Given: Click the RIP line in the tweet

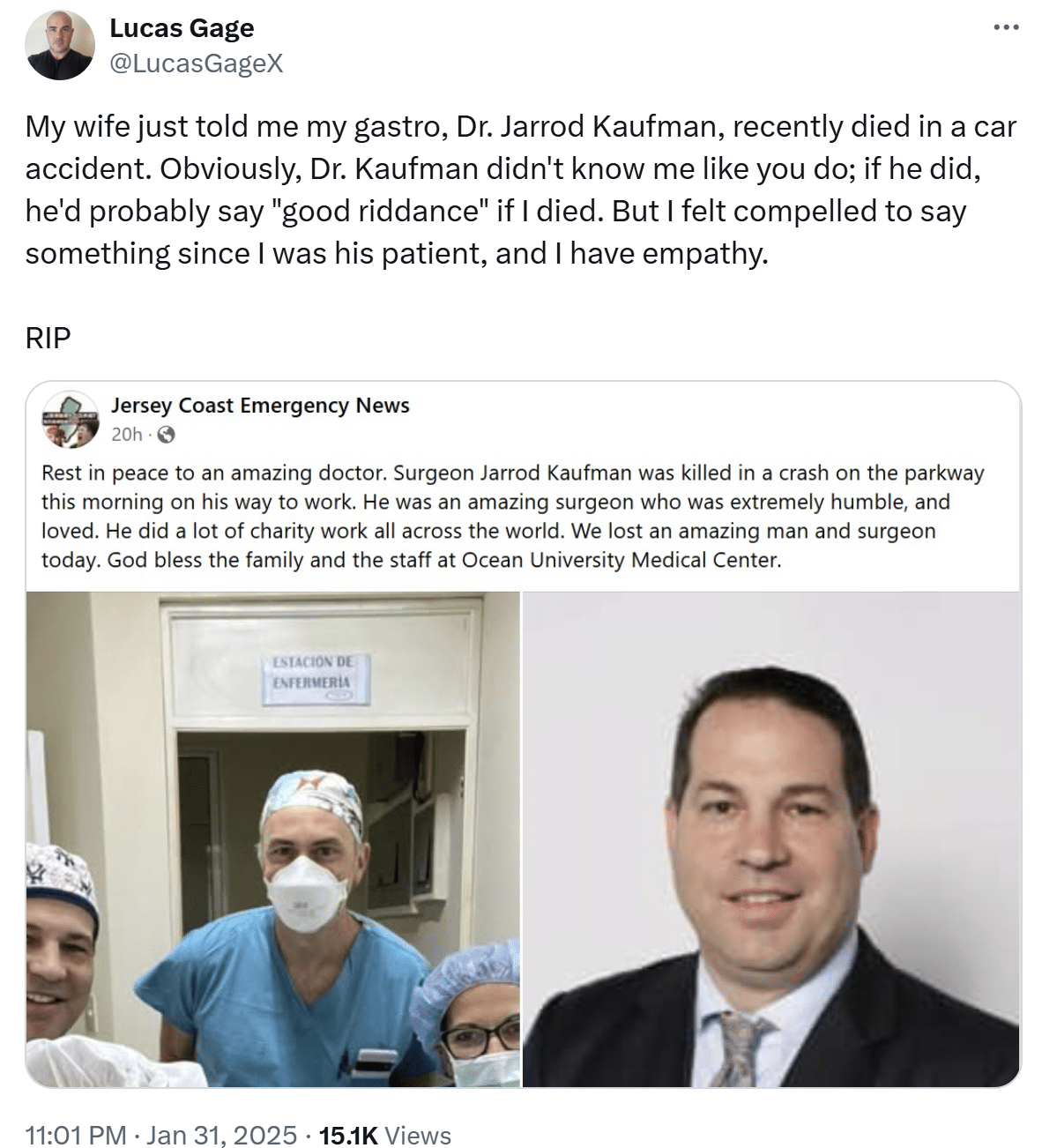Looking at the screenshot, I should point(48,338).
